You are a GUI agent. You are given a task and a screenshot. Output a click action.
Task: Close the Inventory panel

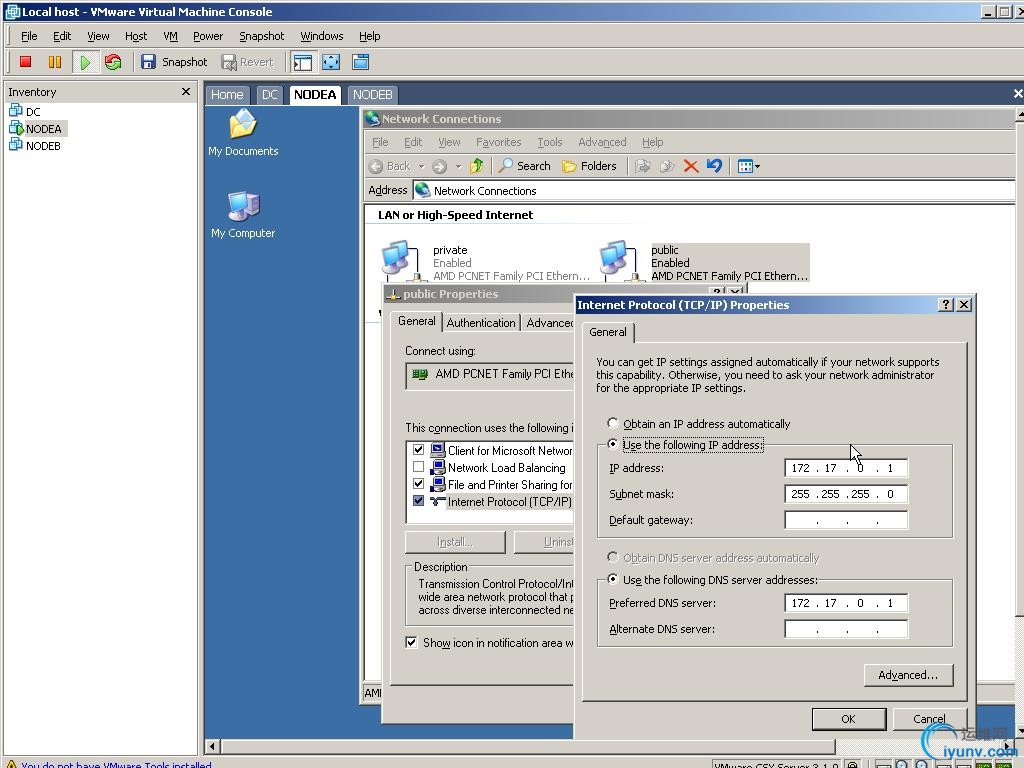pos(185,91)
